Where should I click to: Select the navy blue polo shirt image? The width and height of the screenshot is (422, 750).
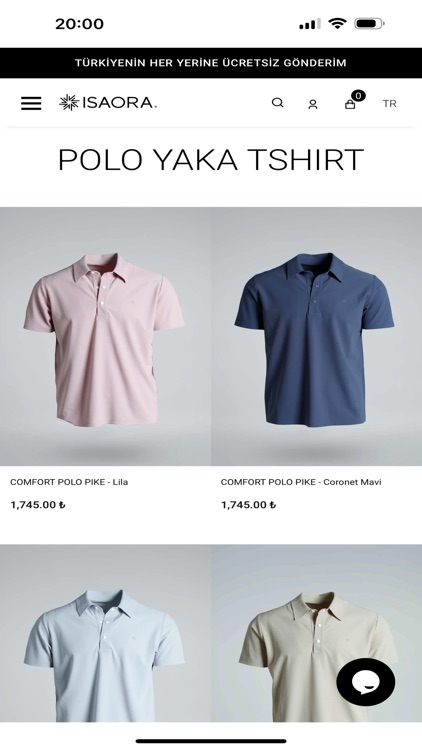click(316, 336)
